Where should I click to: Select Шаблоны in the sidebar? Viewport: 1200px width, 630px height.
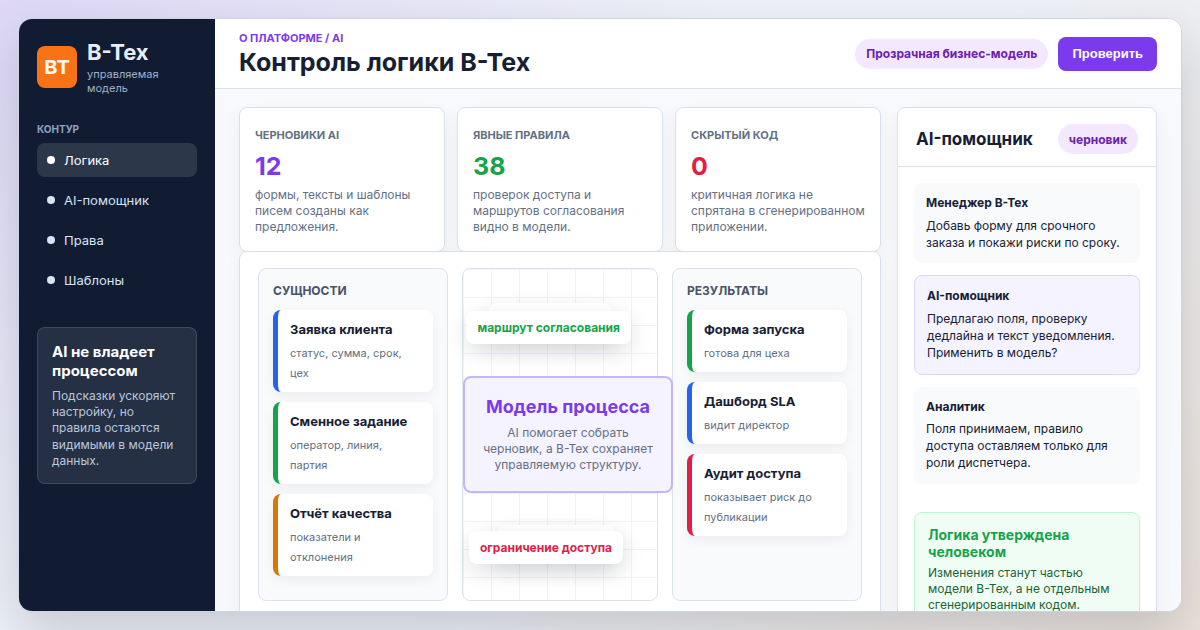117,280
